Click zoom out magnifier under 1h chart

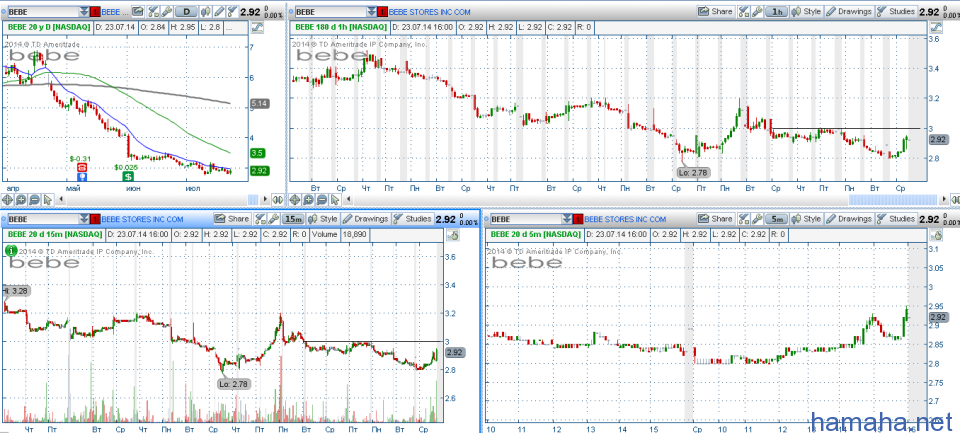point(321,200)
